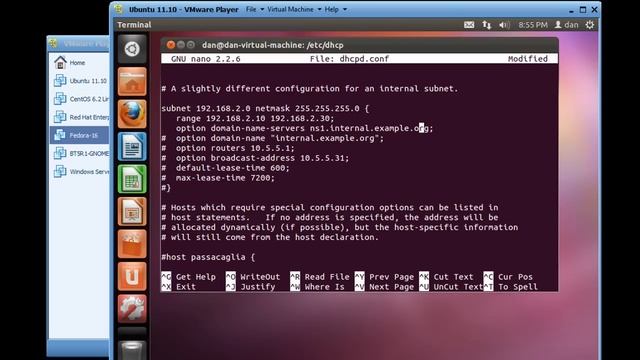Open the Virtual Machine menu

pos(290,9)
